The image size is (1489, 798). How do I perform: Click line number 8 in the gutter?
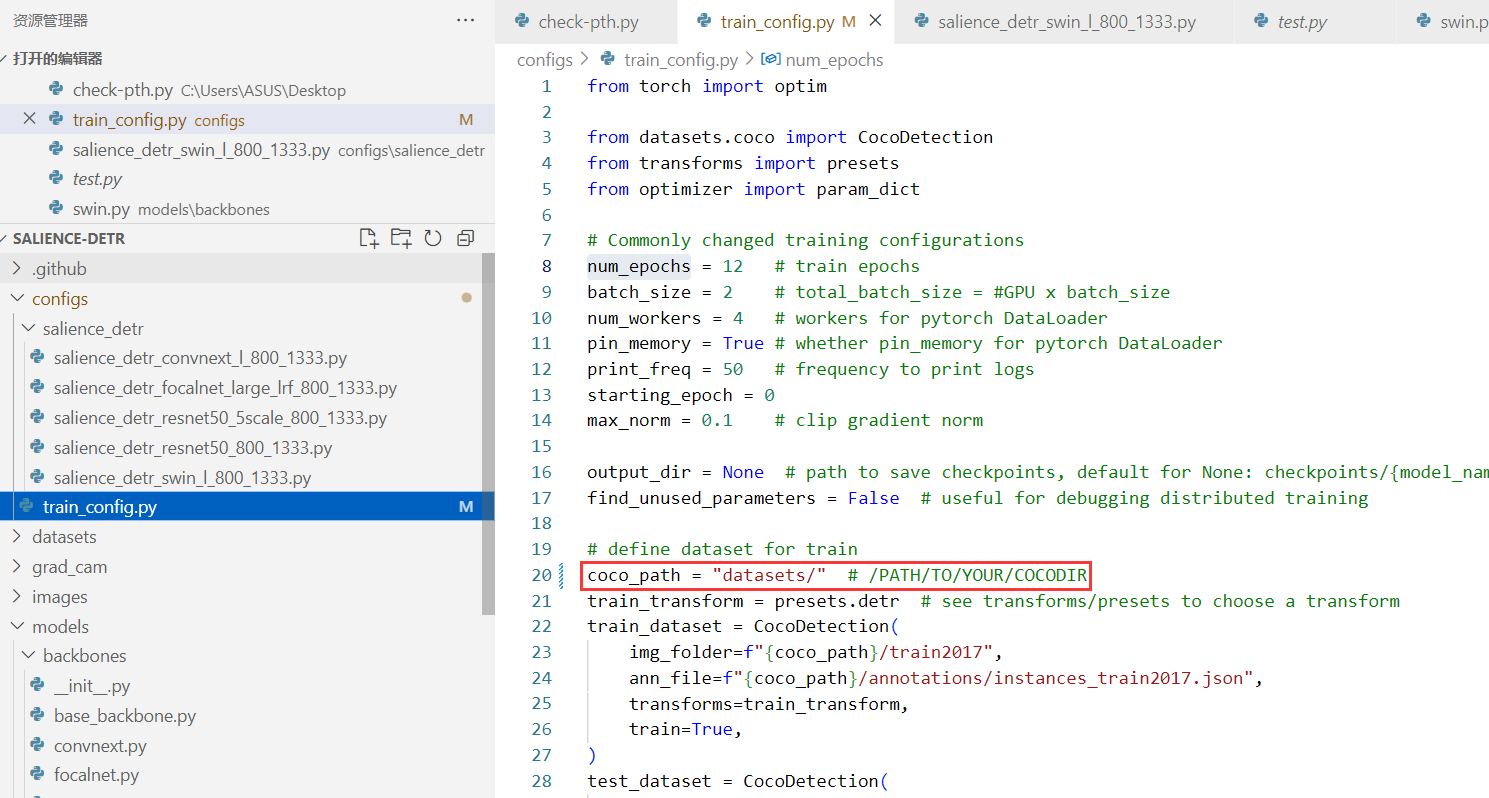546,266
